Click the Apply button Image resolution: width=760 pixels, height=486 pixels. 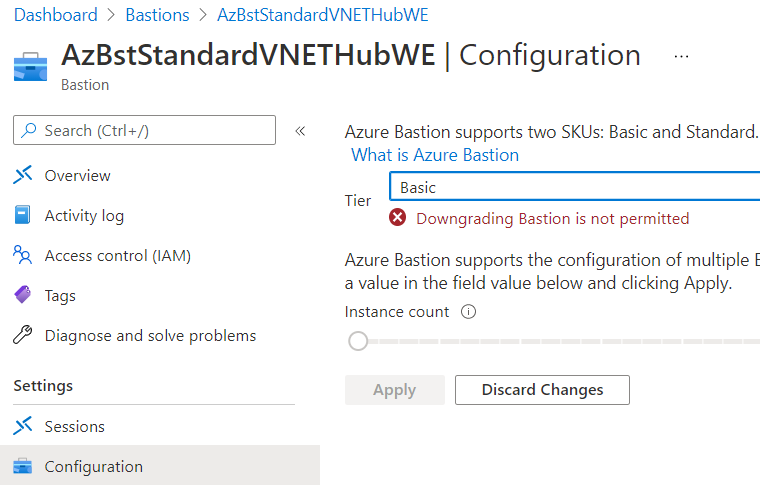pos(395,390)
